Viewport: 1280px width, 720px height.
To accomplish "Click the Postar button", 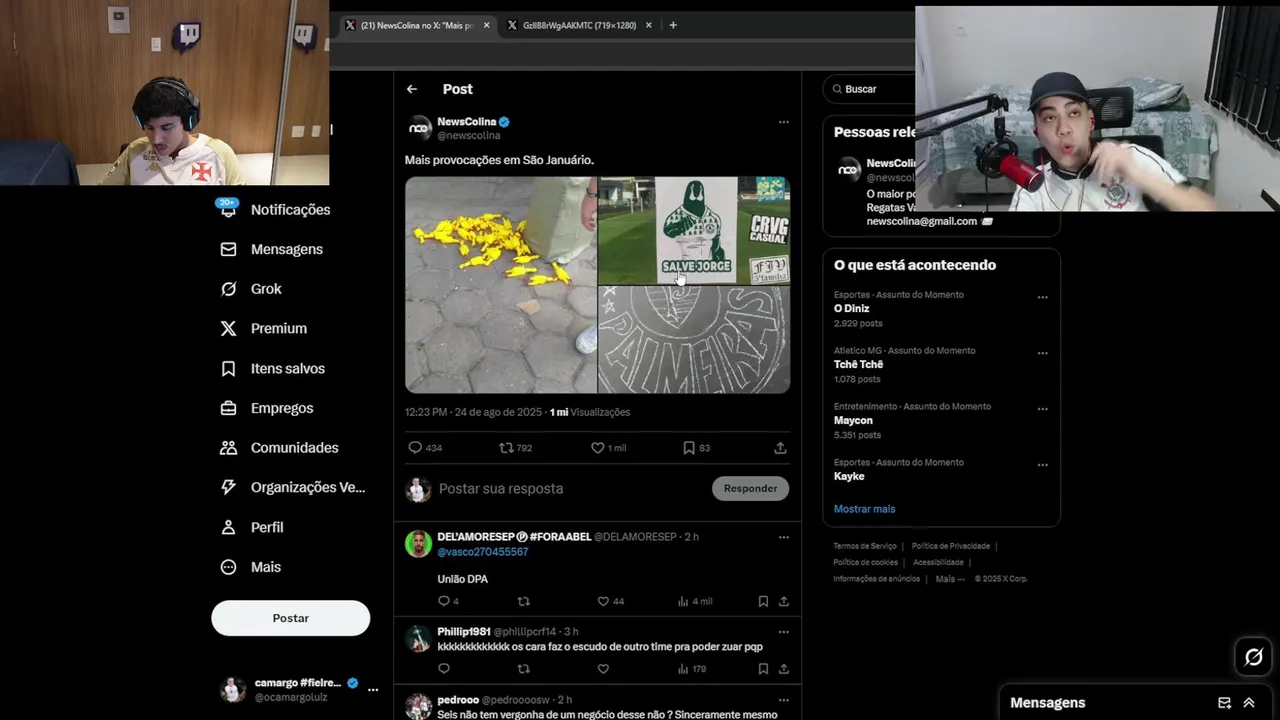I will click(x=290, y=618).
